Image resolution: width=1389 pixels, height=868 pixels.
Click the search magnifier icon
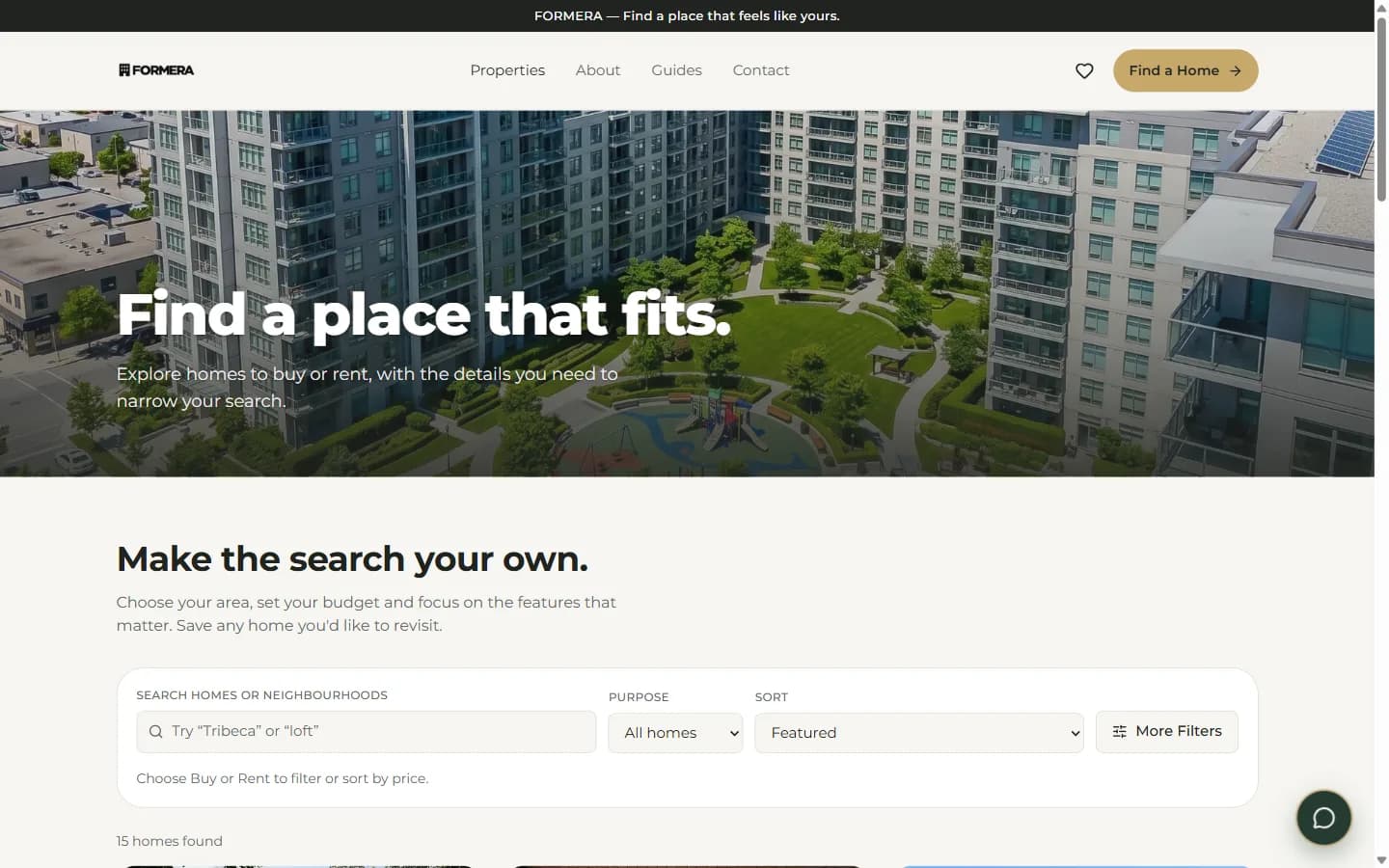pyautogui.click(x=155, y=732)
